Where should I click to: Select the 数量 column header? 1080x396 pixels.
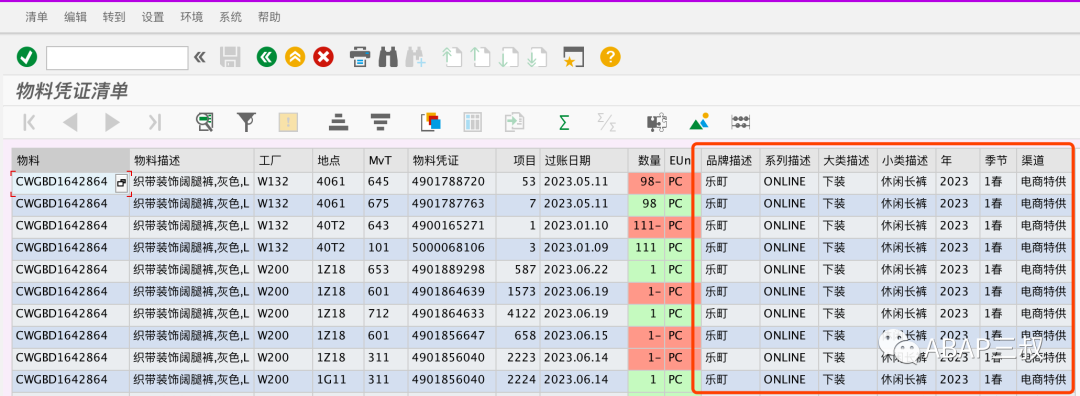[x=646, y=160]
